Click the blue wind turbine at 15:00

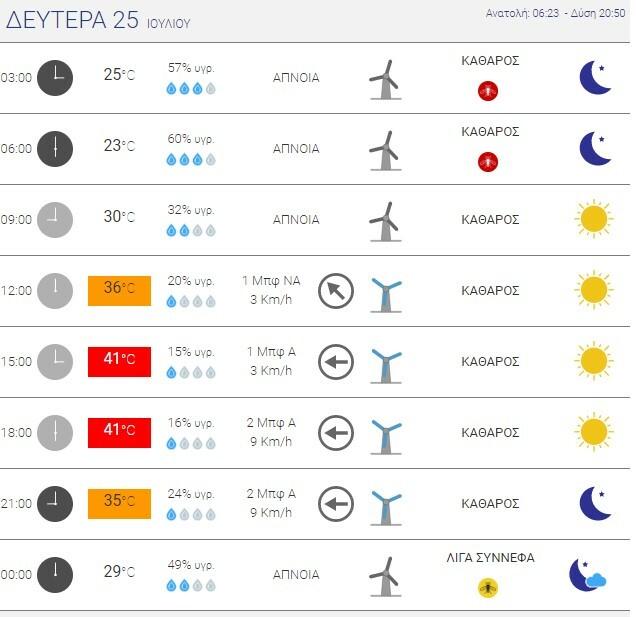coord(385,363)
